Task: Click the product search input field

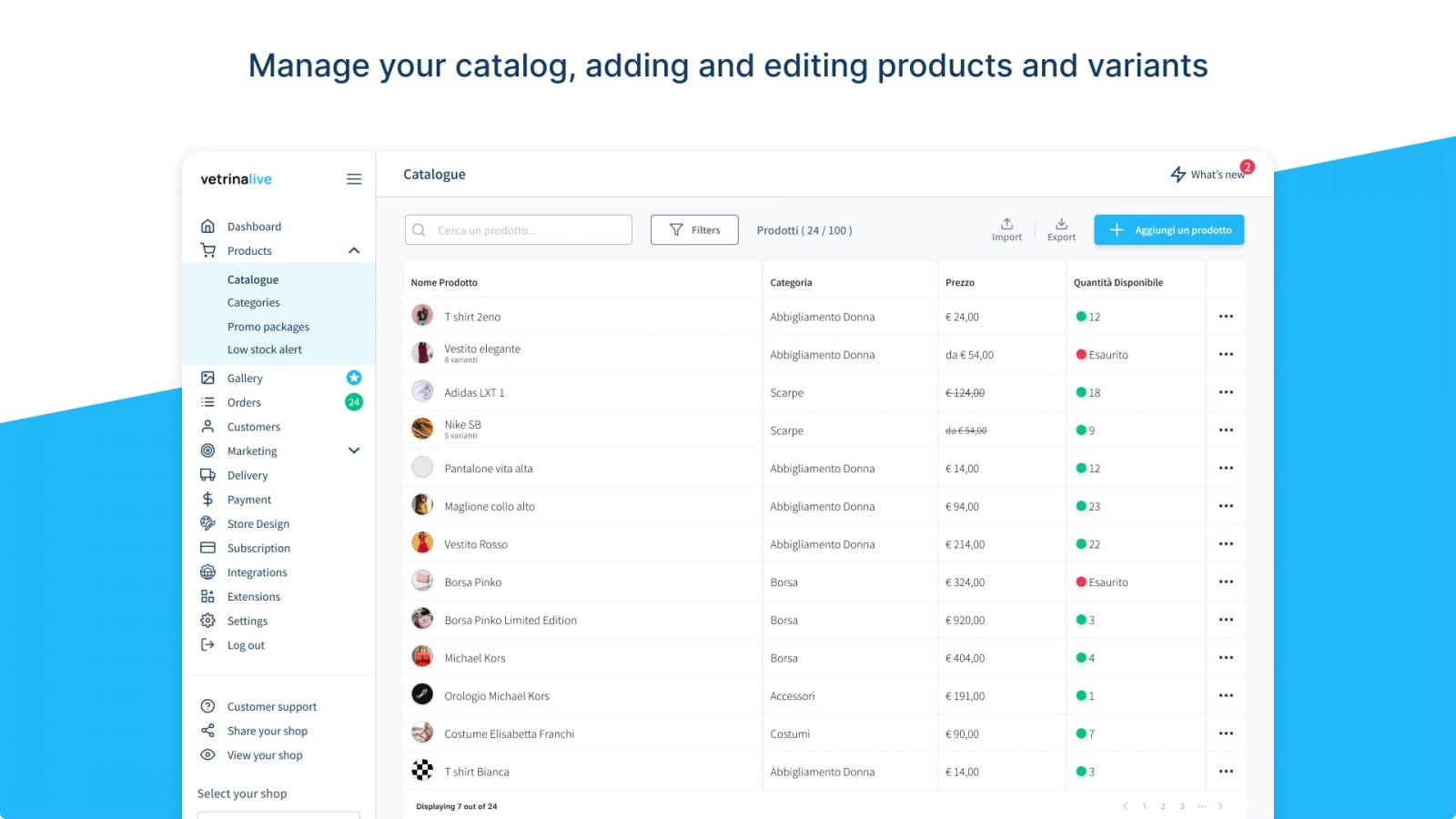Action: [x=517, y=229]
